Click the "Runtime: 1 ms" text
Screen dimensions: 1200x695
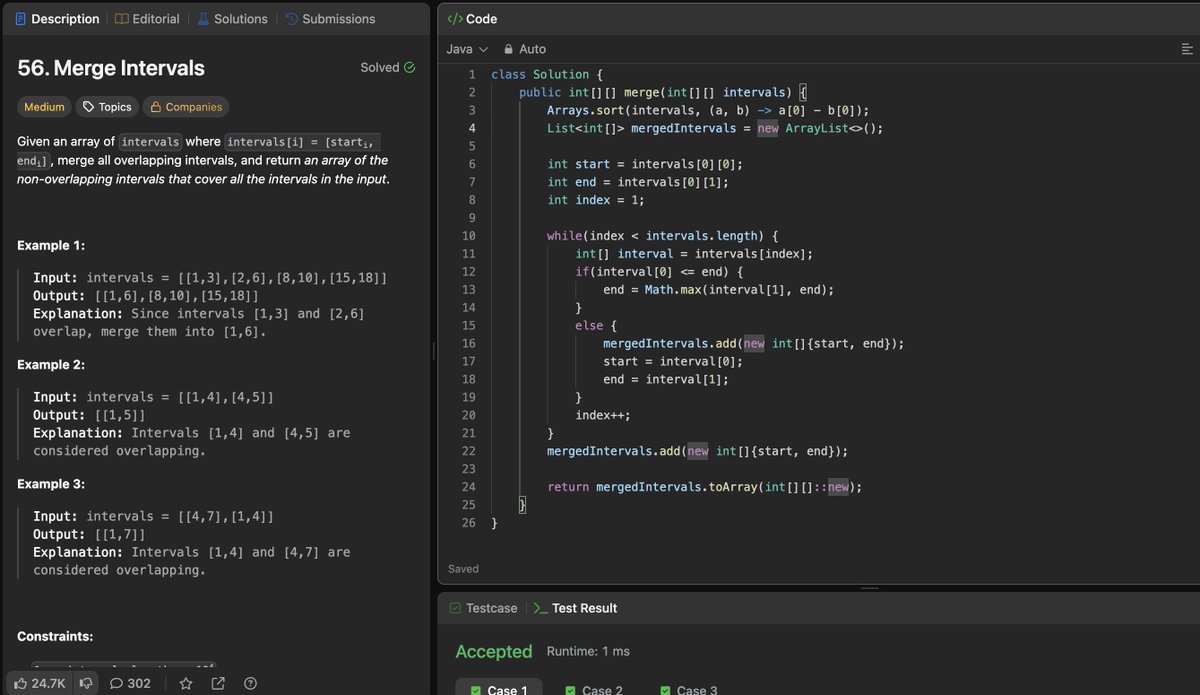tap(588, 651)
